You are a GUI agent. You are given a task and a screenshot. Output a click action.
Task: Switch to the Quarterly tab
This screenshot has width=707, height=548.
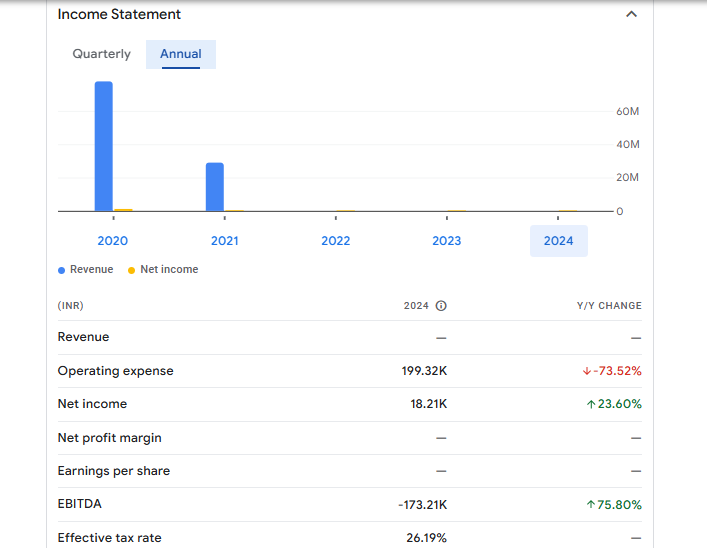pos(101,54)
